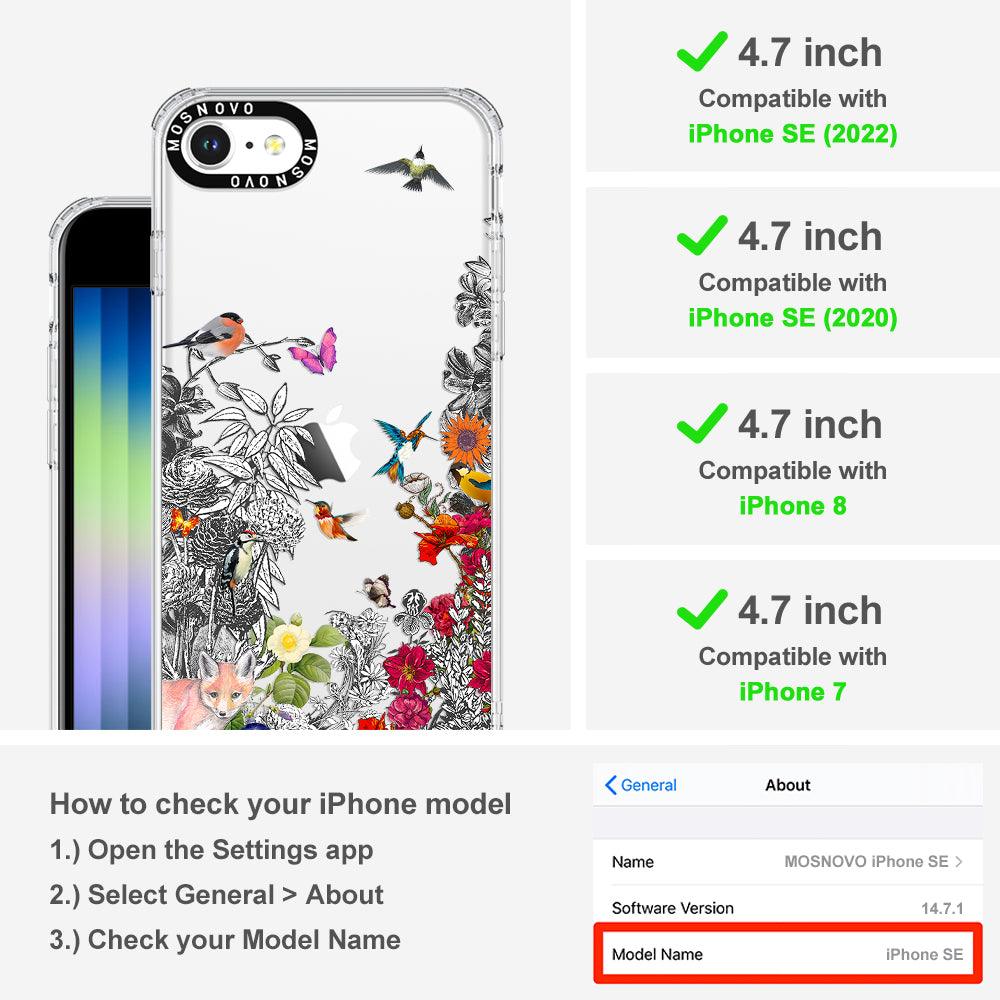This screenshot has width=1000, height=1000.
Task: Click the iPhone SE (2020) green text
Action: tap(793, 318)
